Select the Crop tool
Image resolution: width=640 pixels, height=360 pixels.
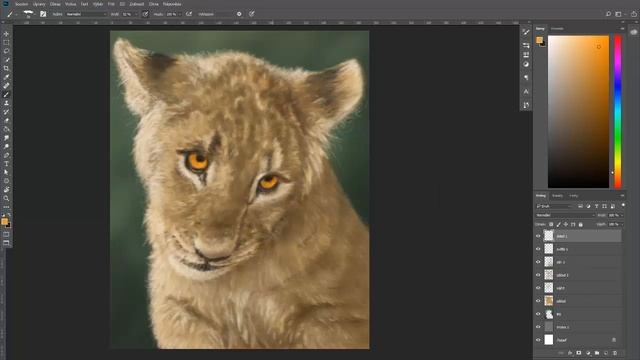coord(6,69)
